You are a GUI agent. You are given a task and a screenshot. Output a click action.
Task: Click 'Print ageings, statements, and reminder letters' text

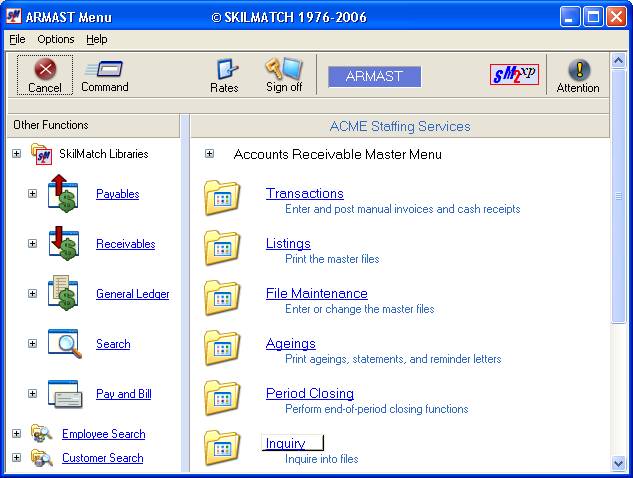393,359
